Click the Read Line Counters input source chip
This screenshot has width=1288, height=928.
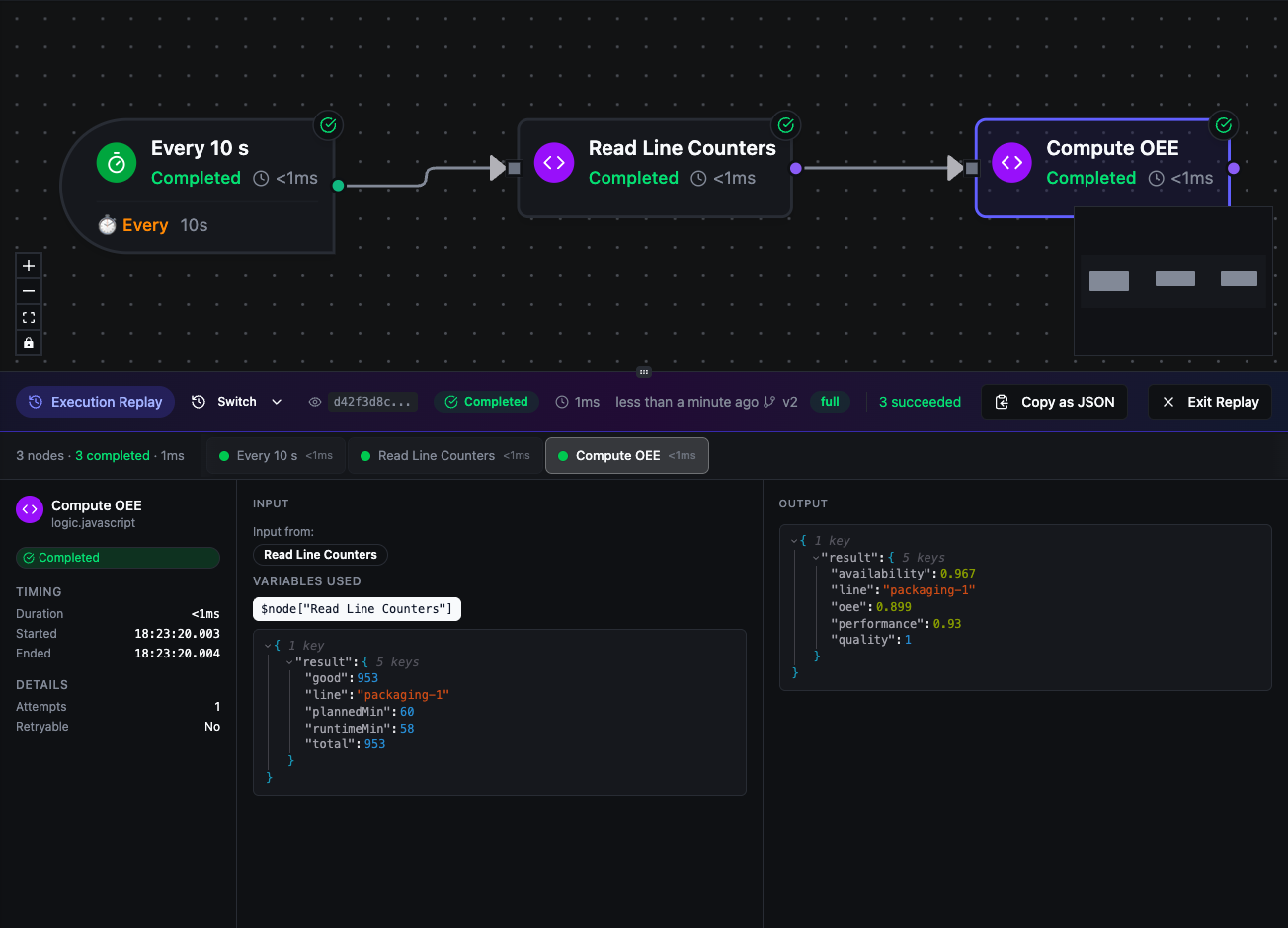click(x=320, y=555)
